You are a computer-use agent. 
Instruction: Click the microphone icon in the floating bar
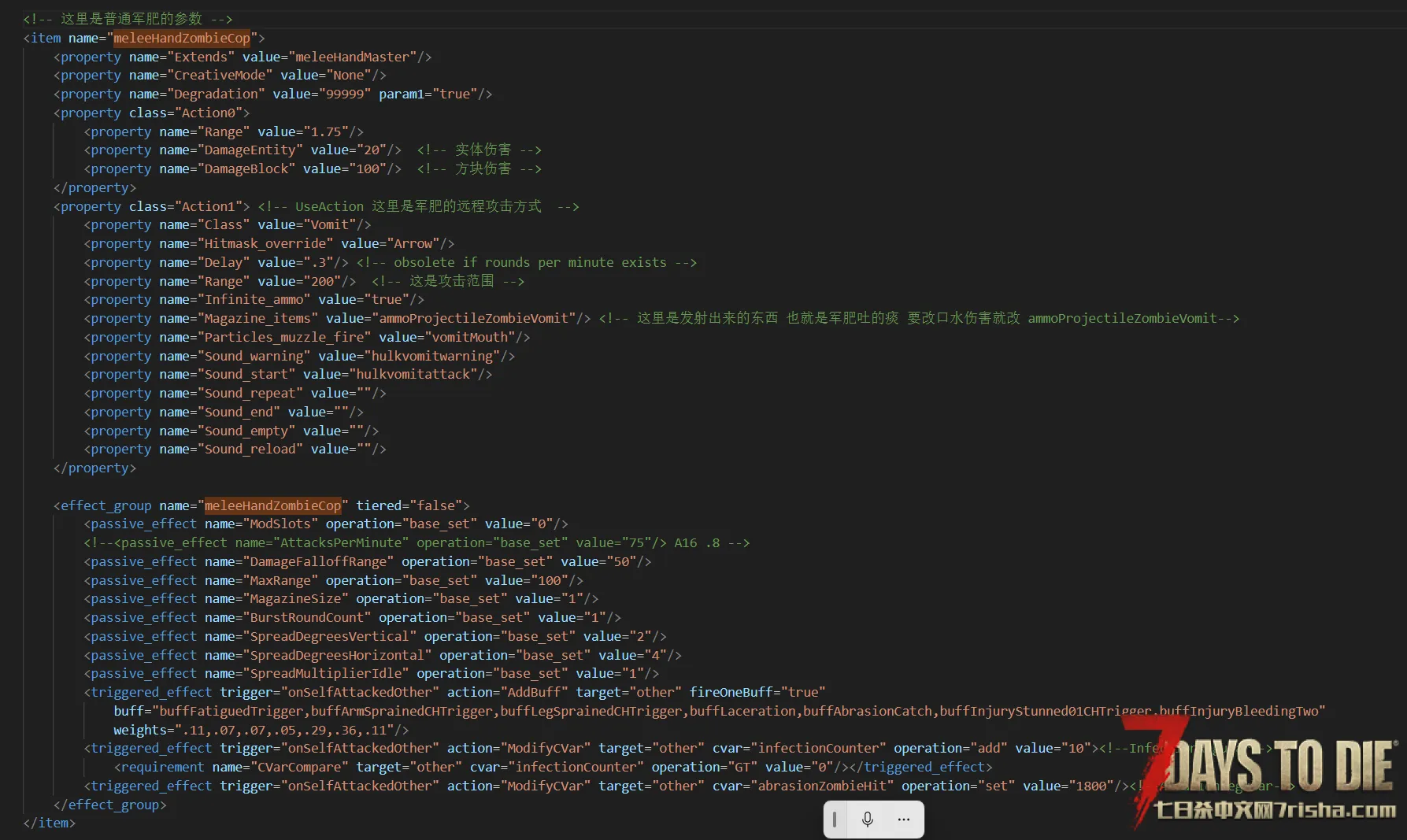tap(867, 820)
